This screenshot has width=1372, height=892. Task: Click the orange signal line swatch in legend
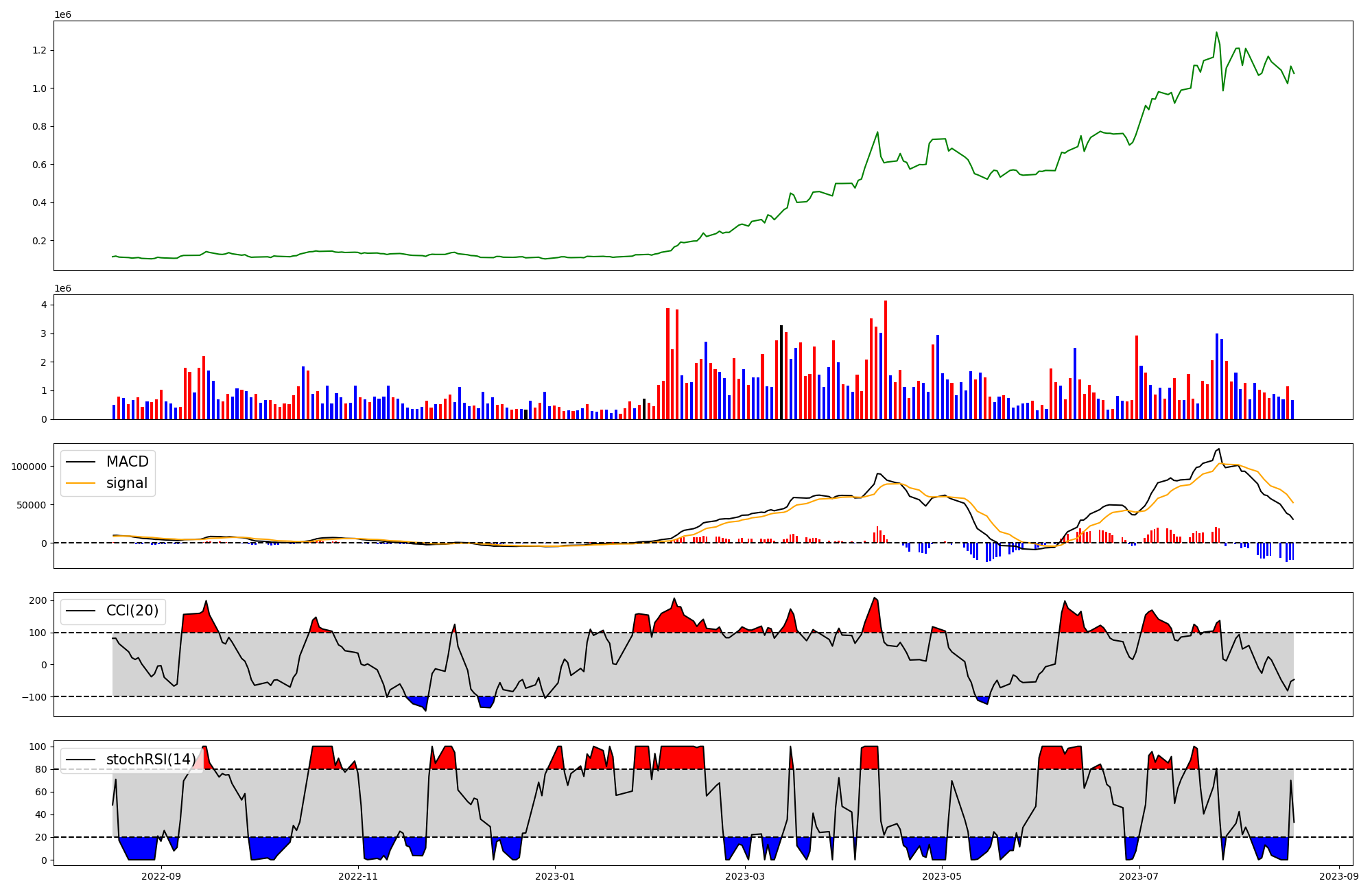point(80,483)
